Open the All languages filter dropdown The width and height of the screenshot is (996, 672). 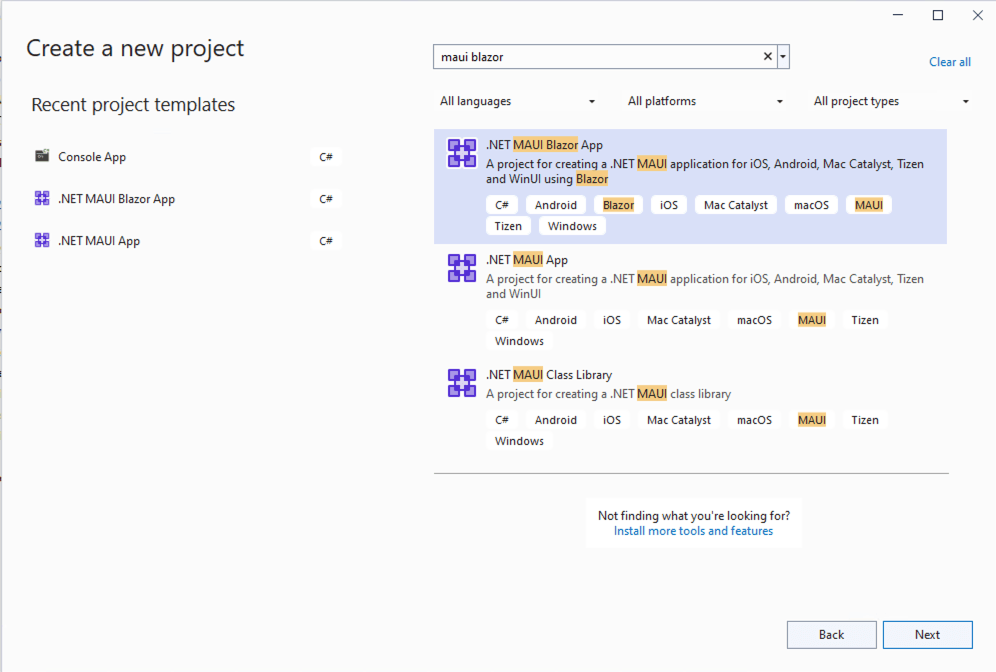point(517,101)
